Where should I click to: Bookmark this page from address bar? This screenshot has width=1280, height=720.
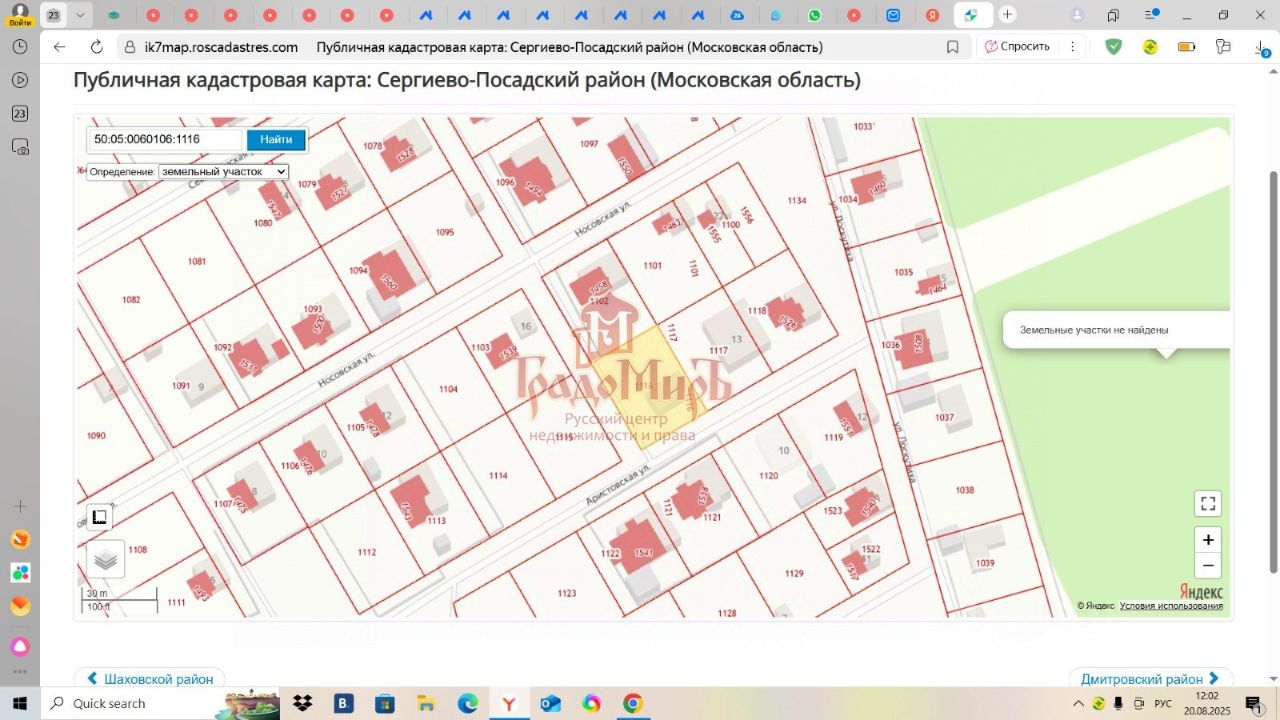(x=952, y=47)
